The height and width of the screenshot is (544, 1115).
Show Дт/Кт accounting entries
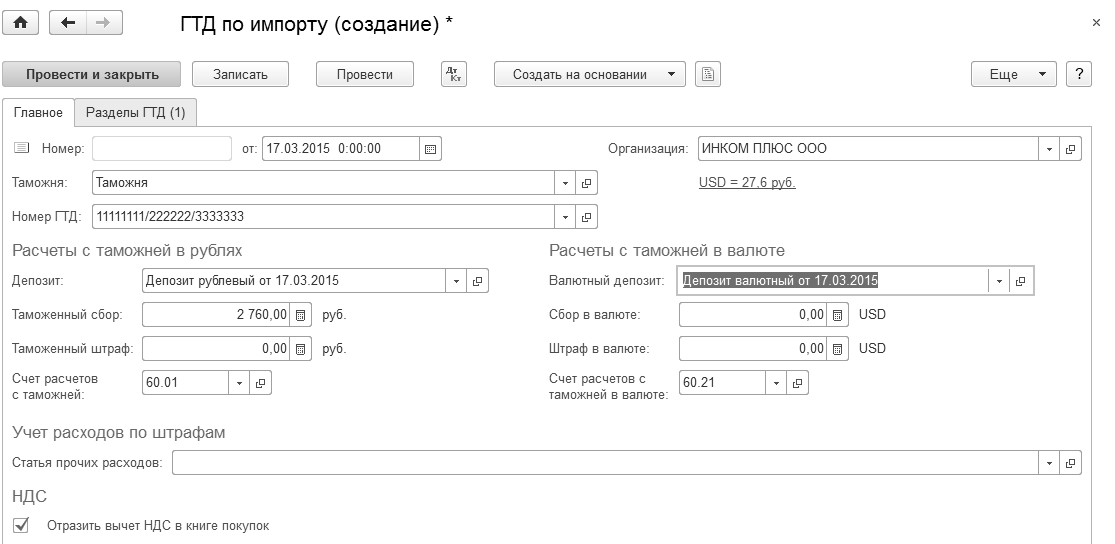[454, 74]
